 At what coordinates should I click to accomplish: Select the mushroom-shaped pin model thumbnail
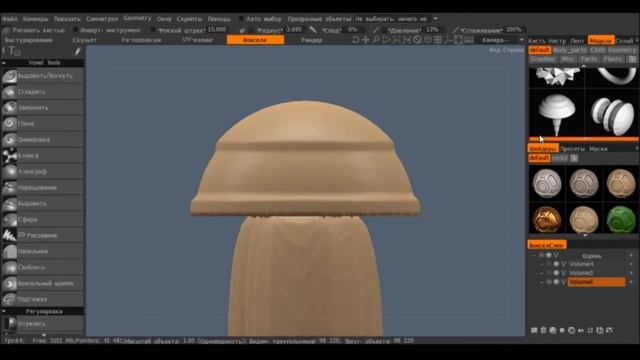(557, 114)
